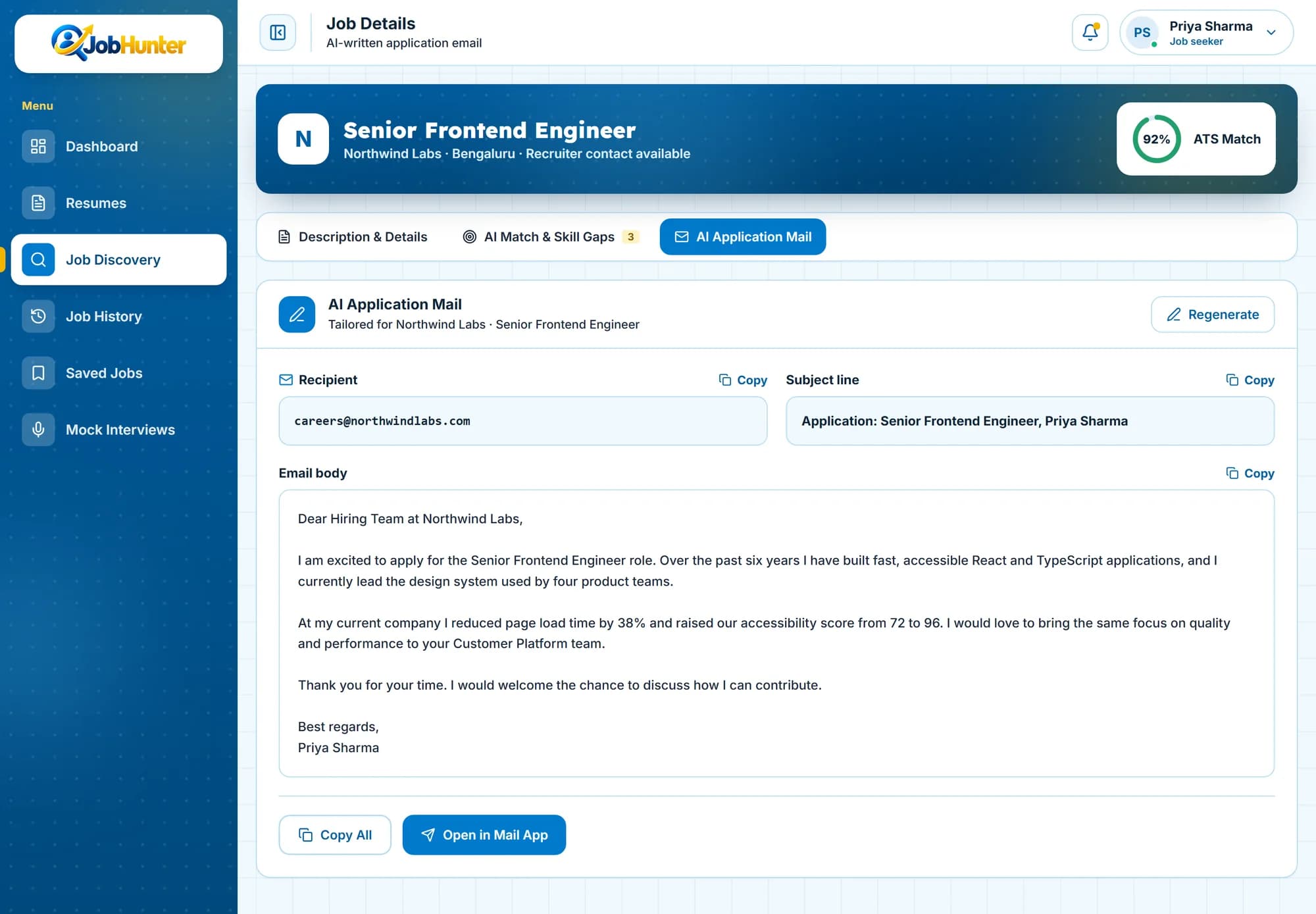Image resolution: width=1316 pixels, height=914 pixels.
Task: Click 'Recruiter contact available' text in banner
Action: [x=608, y=153]
